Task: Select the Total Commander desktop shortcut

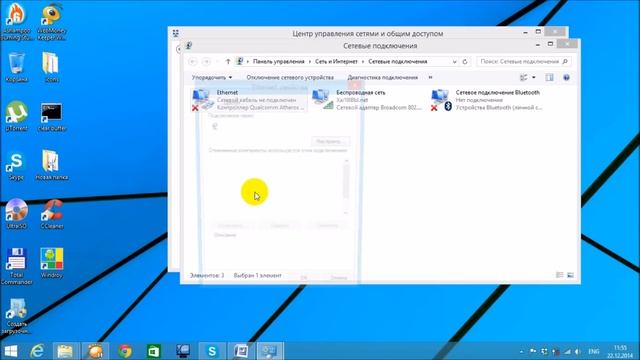Action: (x=16, y=266)
